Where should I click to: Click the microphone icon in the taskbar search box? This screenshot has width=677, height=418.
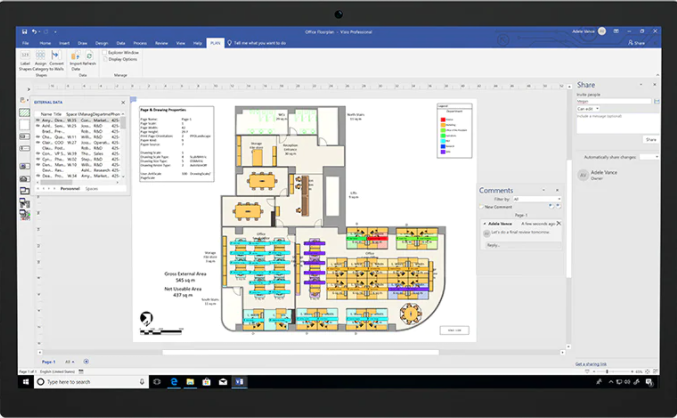[142, 382]
